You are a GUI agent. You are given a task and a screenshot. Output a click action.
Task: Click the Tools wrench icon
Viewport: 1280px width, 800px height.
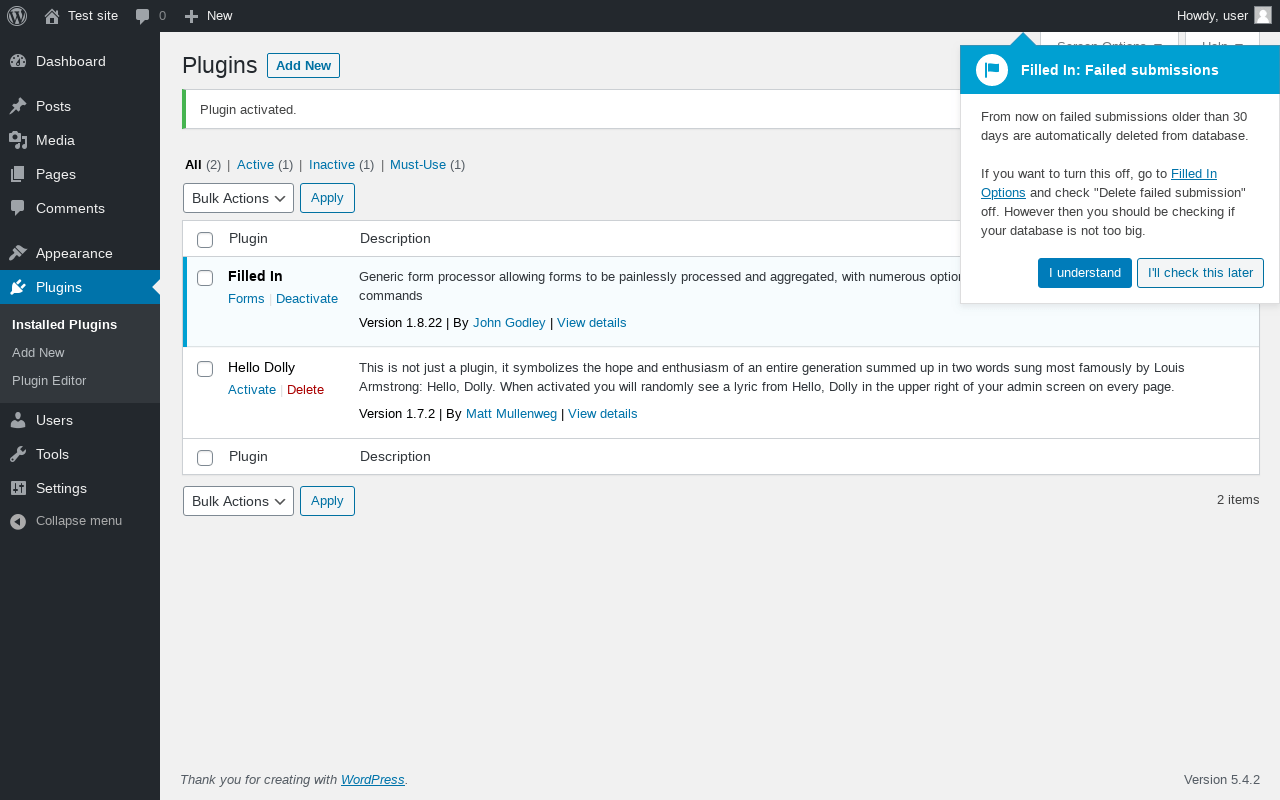tap(18, 454)
